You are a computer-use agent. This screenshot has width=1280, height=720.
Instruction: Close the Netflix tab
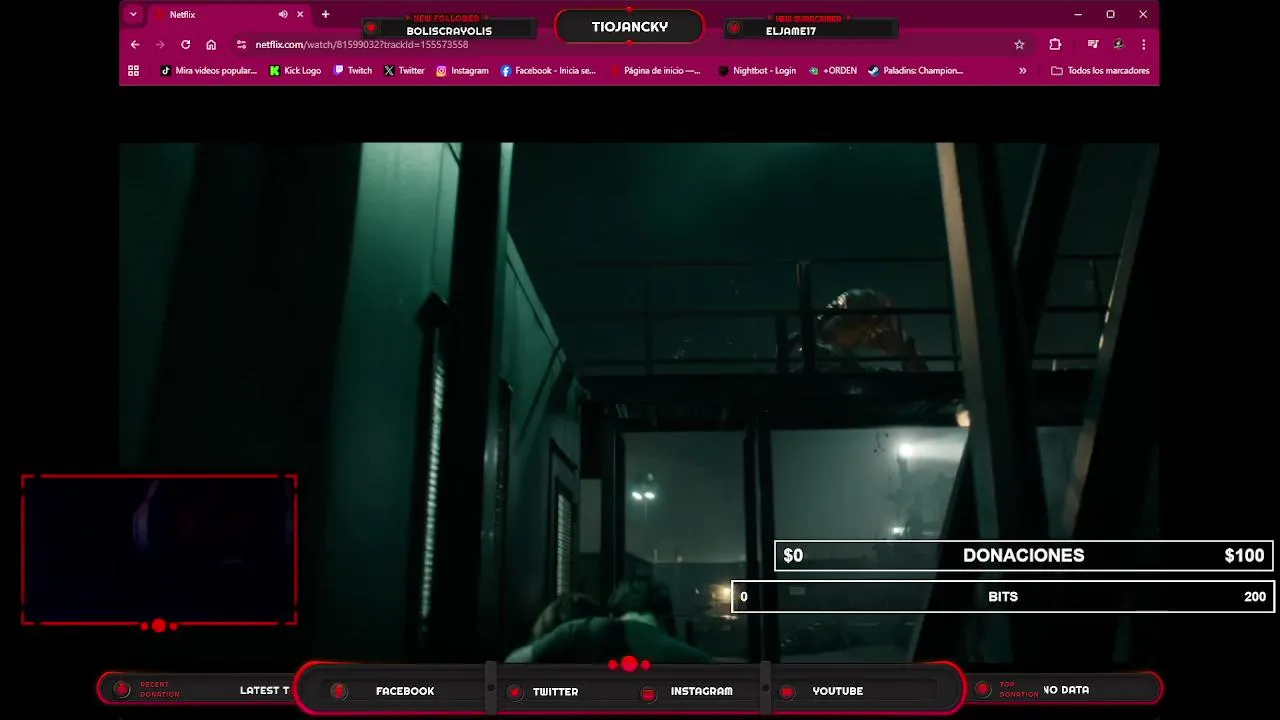tap(300, 15)
